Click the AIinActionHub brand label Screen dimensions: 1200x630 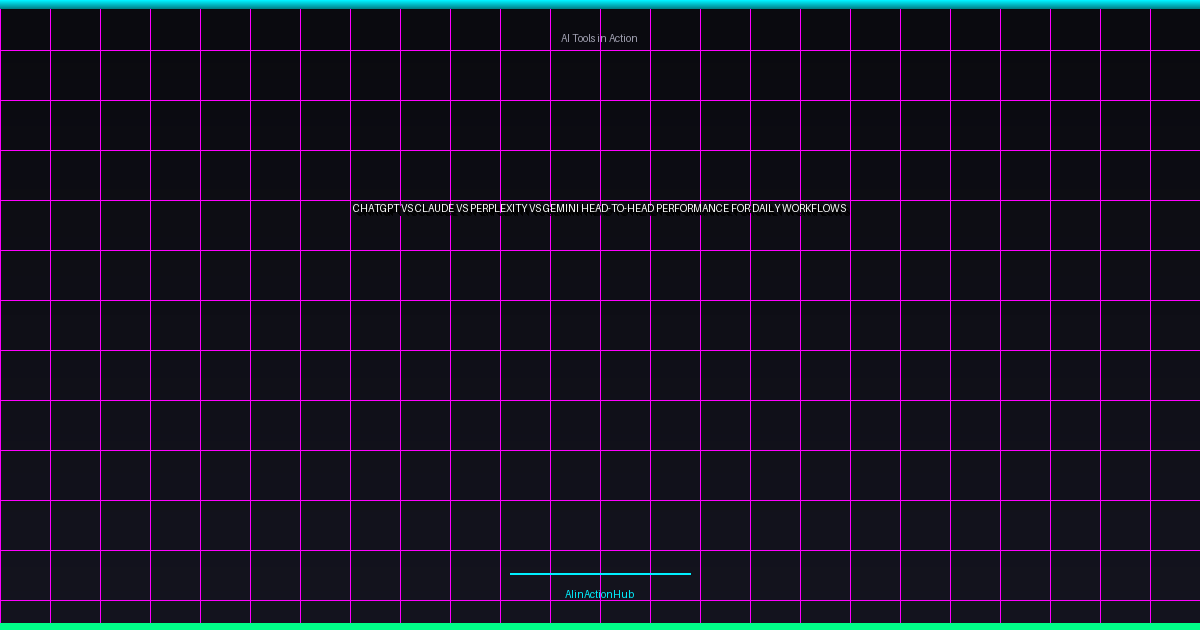click(x=599, y=594)
